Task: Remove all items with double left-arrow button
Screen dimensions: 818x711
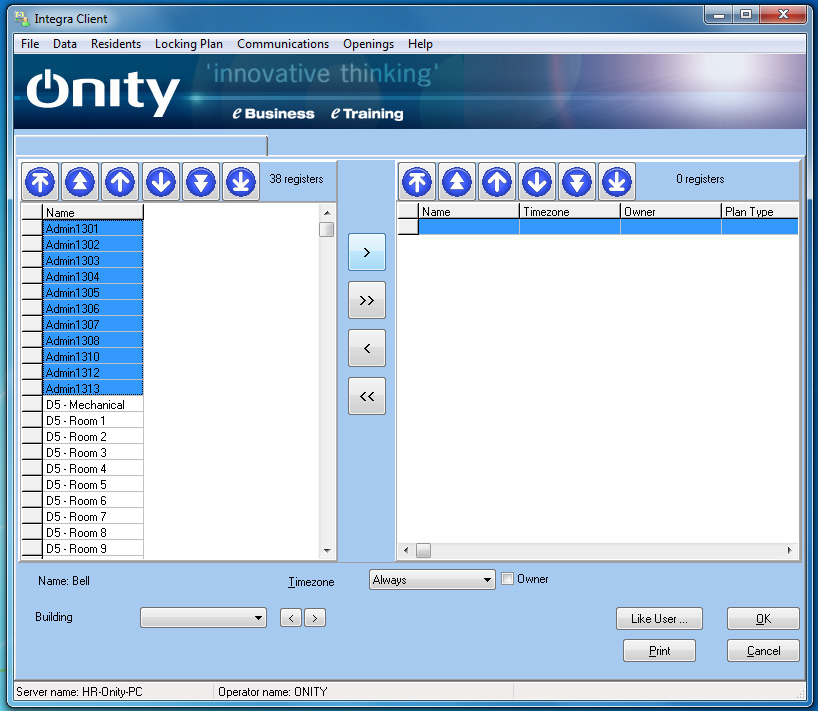Action: 366,396
